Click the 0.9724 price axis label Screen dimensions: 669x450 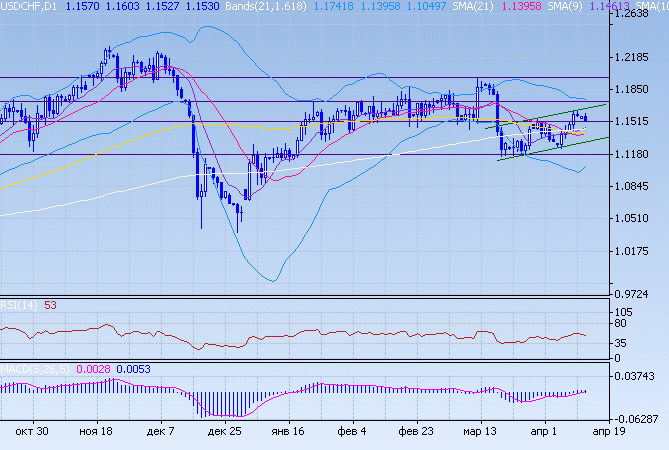point(634,293)
